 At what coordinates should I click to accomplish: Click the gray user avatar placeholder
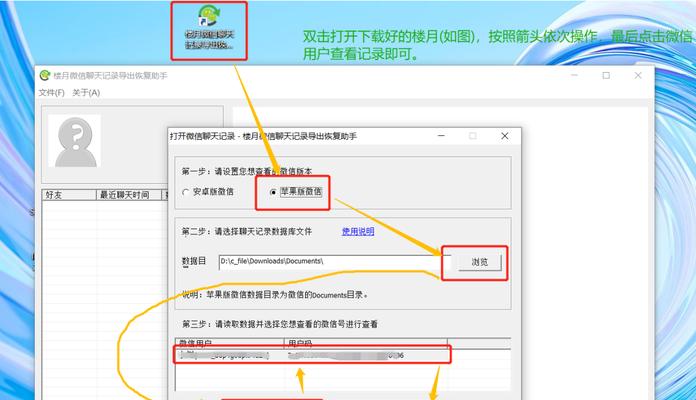pos(75,141)
